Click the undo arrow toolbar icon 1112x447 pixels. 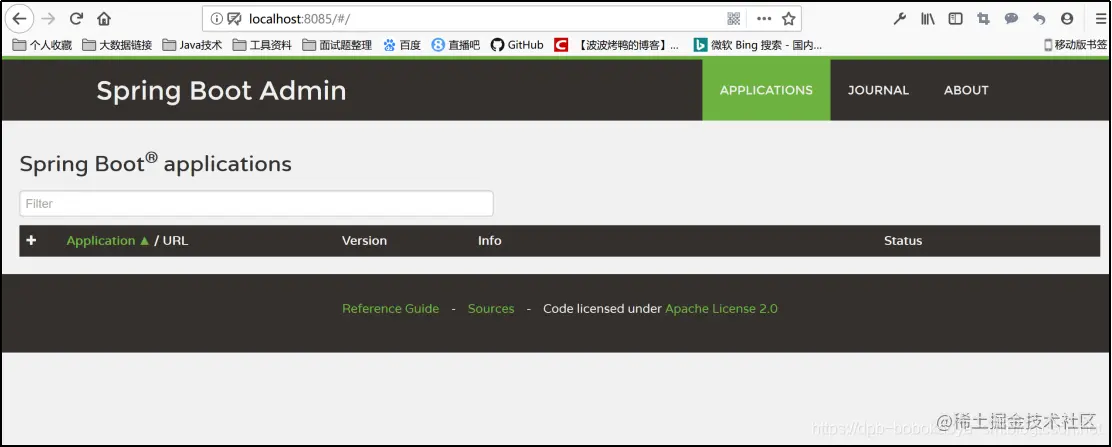(1039, 18)
